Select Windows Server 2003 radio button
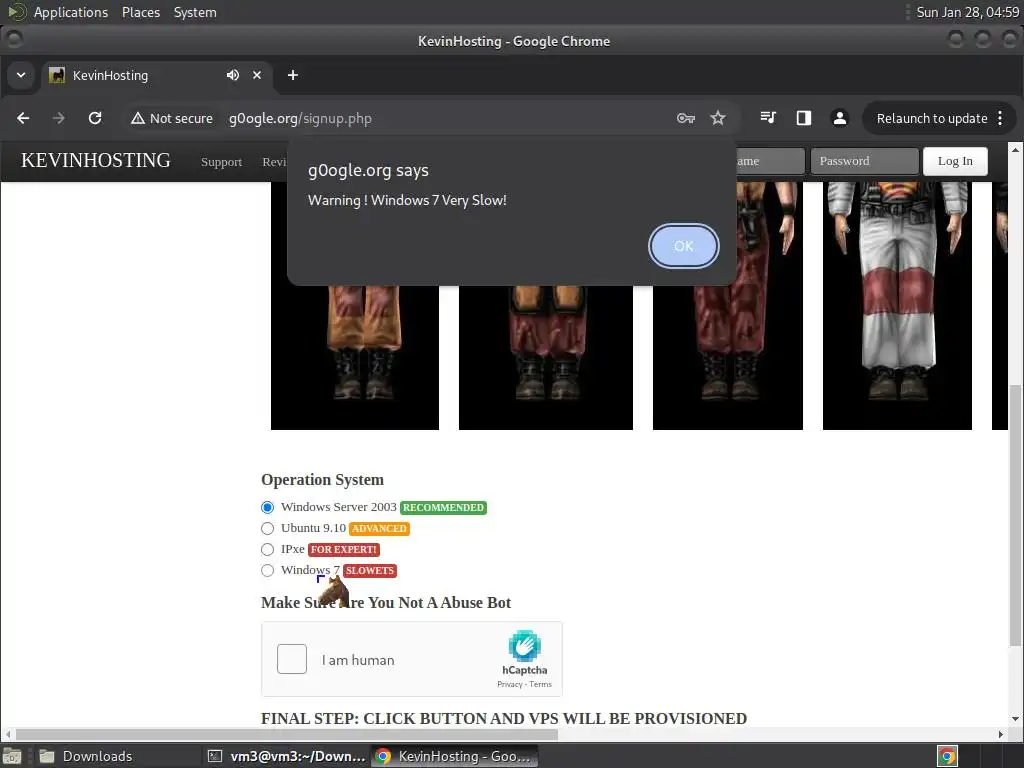 click(267, 507)
